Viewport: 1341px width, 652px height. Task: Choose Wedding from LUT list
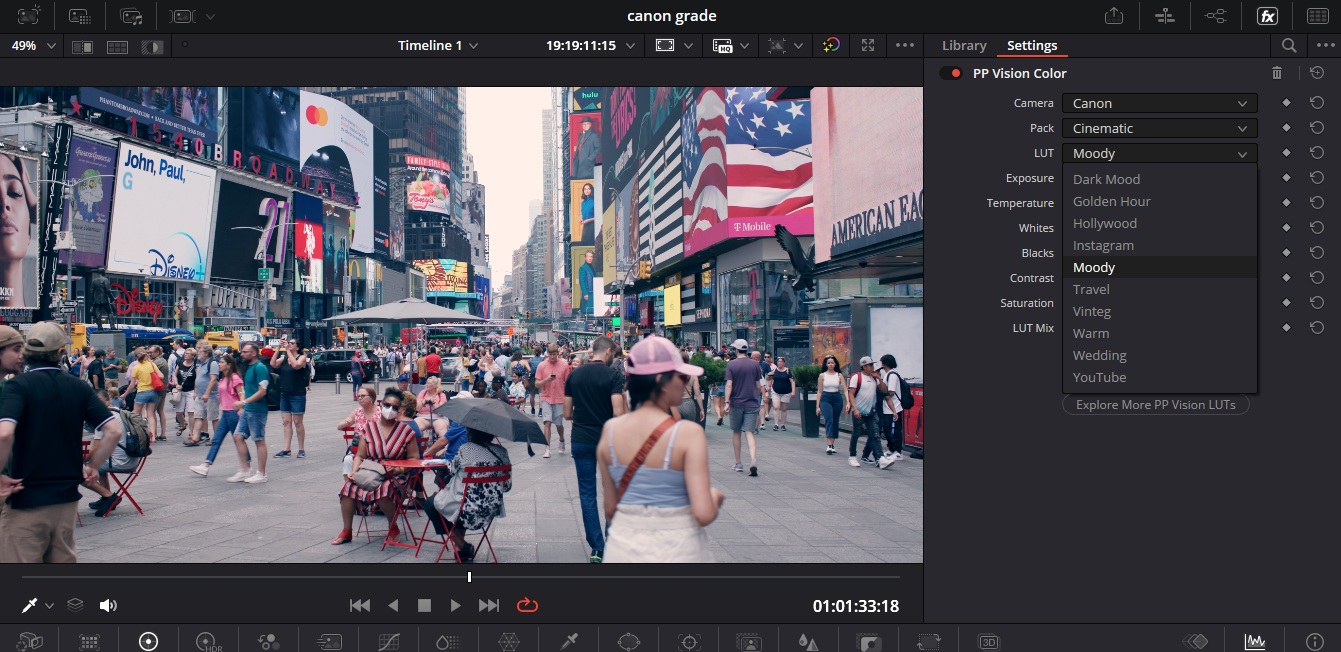click(1160, 355)
